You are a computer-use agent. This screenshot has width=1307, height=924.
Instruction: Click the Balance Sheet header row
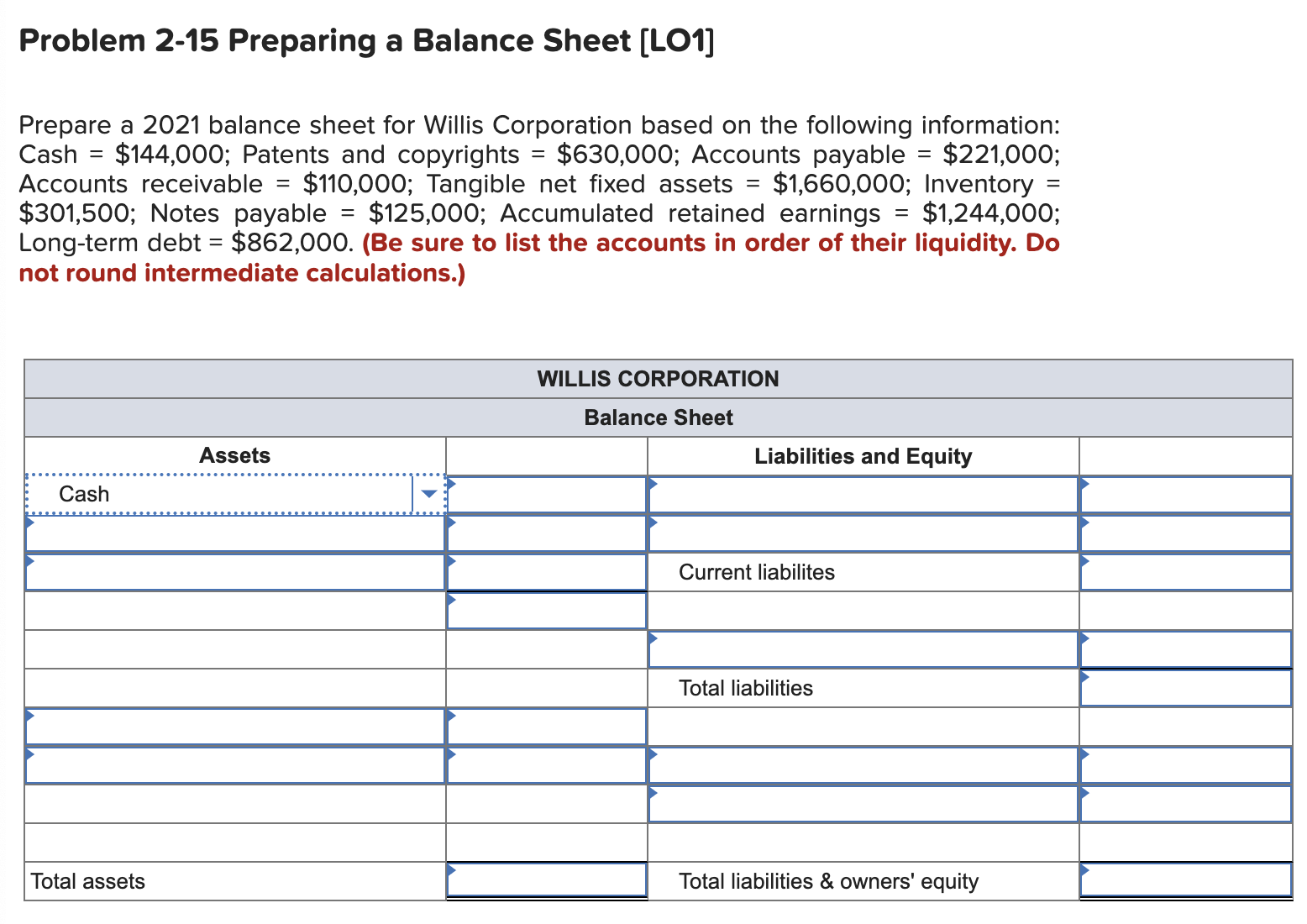click(659, 417)
